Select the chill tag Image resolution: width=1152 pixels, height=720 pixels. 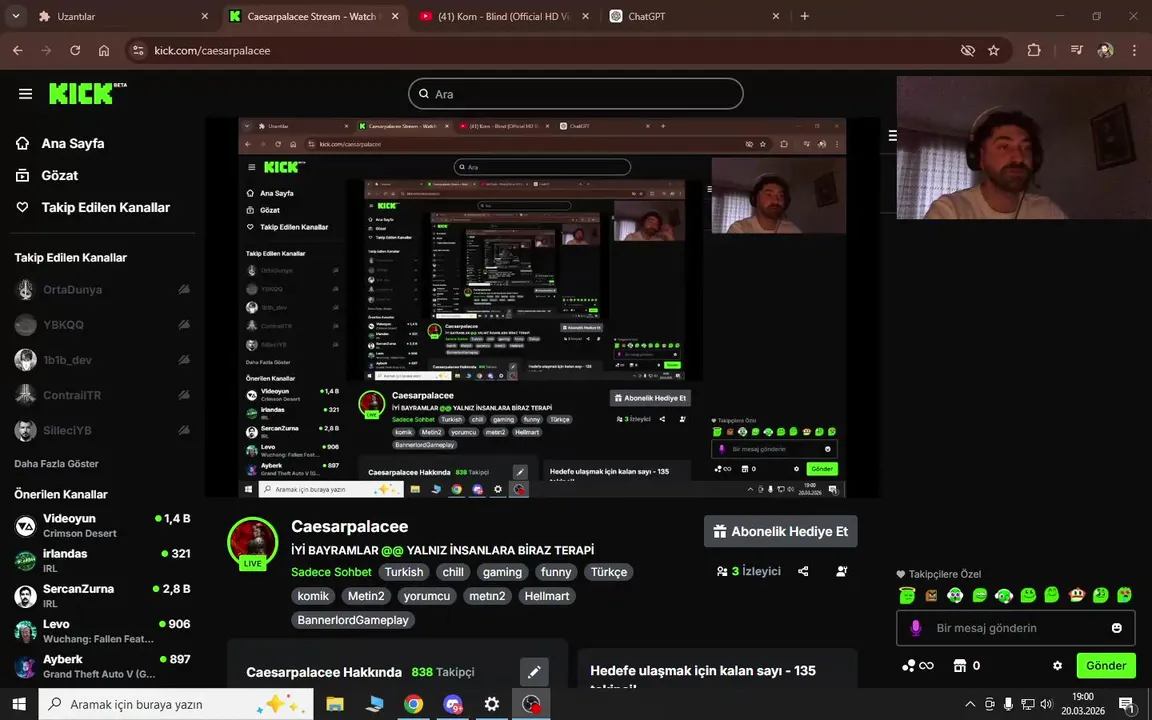[453, 572]
